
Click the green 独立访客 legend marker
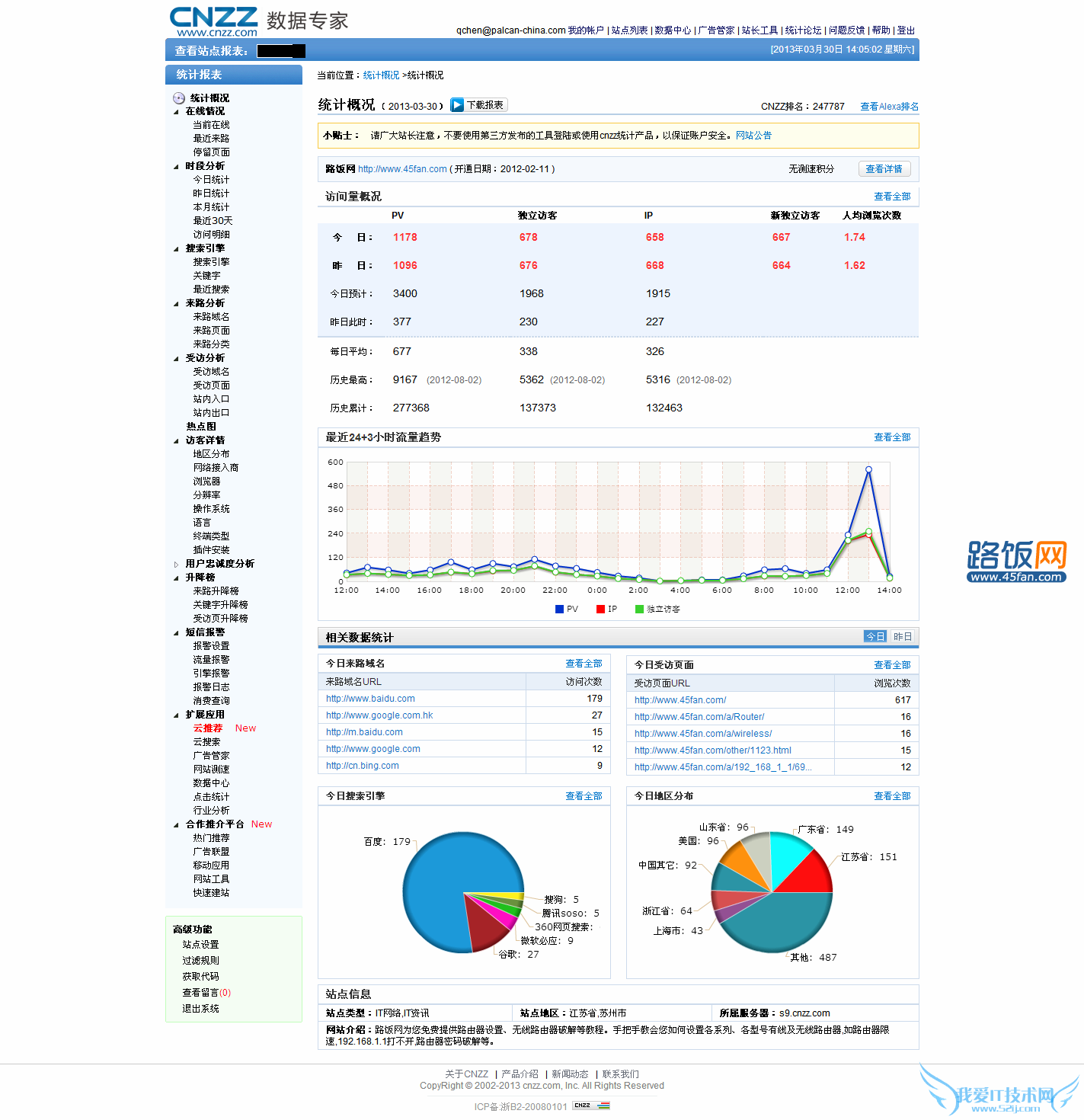pos(639,610)
